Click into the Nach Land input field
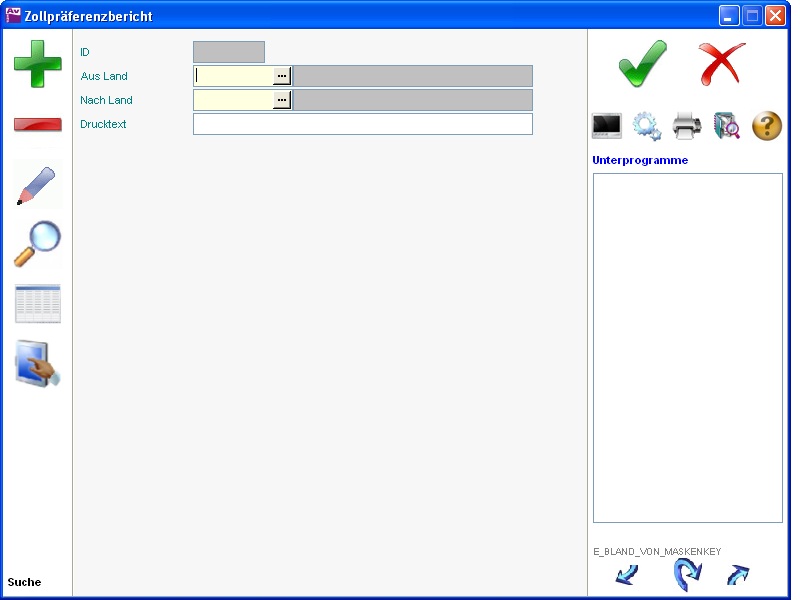Image resolution: width=800 pixels, height=600 pixels. (x=234, y=100)
